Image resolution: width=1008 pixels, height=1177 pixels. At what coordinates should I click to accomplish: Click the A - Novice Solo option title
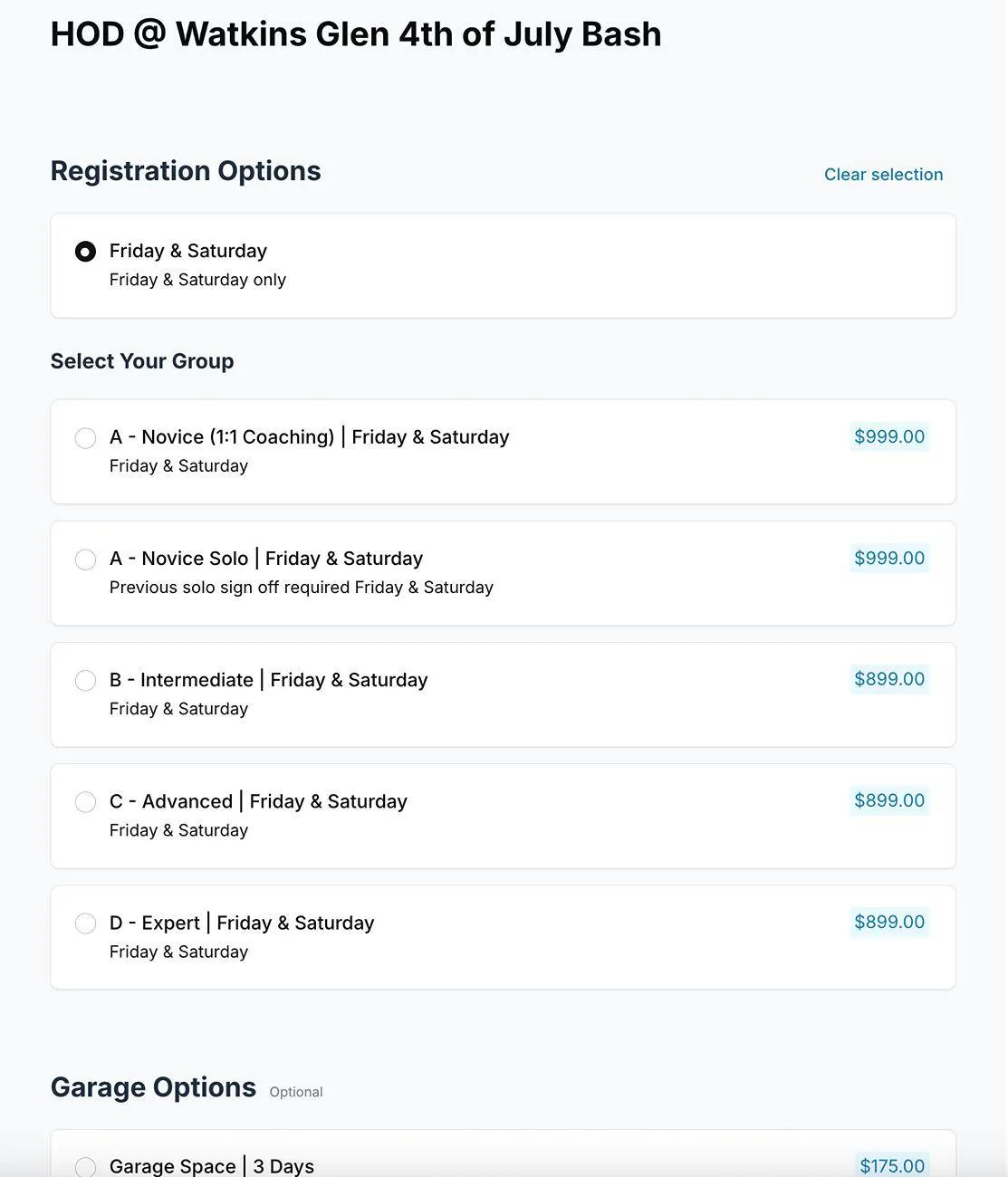click(x=266, y=559)
